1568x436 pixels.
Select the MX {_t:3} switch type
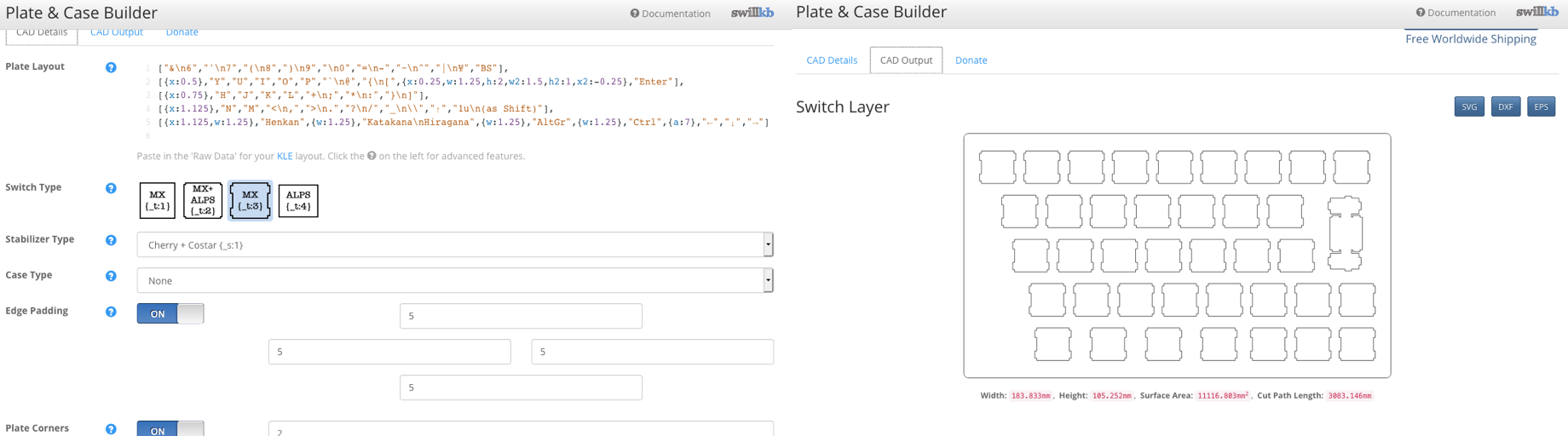coord(250,200)
